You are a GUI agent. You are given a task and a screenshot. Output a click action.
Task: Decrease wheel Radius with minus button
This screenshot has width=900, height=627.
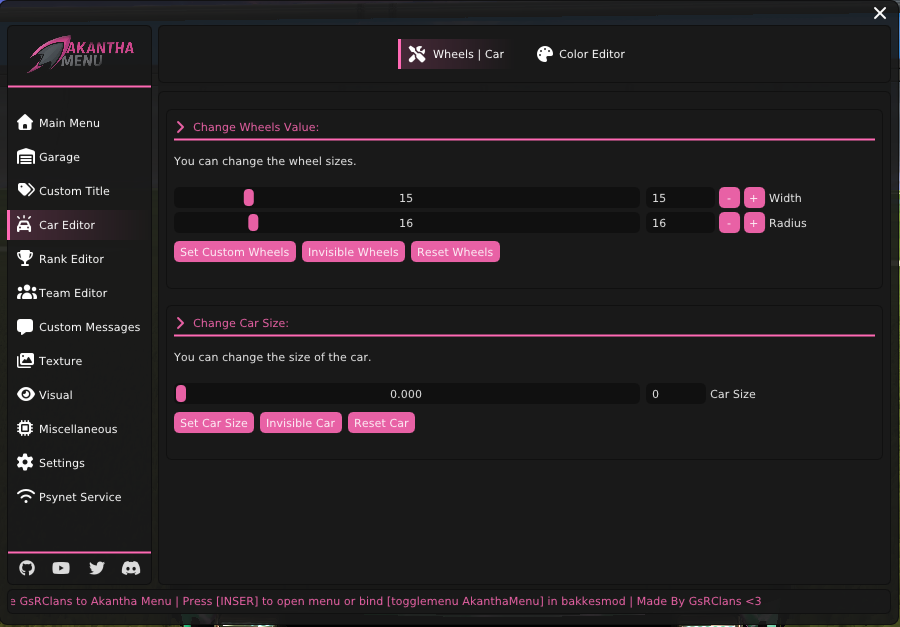coord(729,223)
